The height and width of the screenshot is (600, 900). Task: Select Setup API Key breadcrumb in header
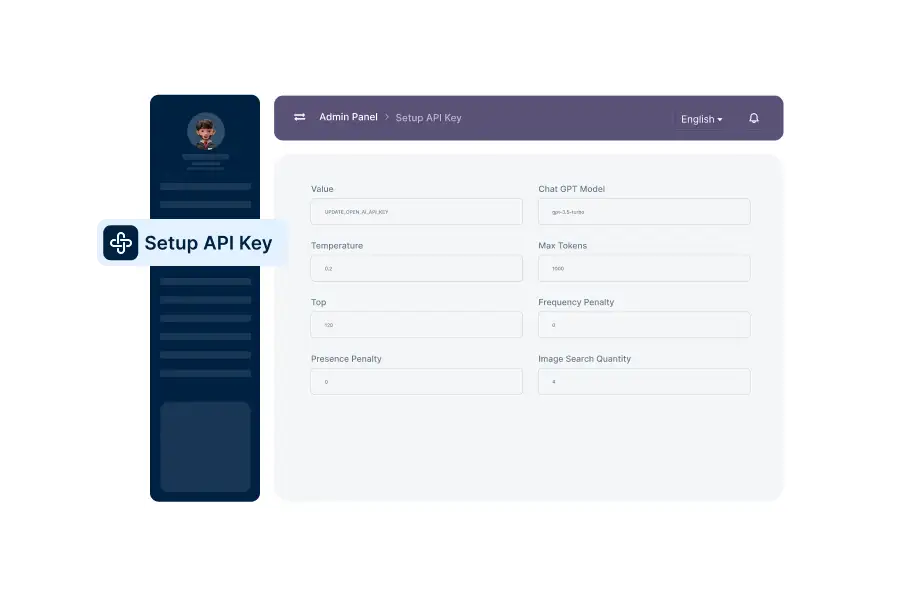pyautogui.click(x=428, y=118)
